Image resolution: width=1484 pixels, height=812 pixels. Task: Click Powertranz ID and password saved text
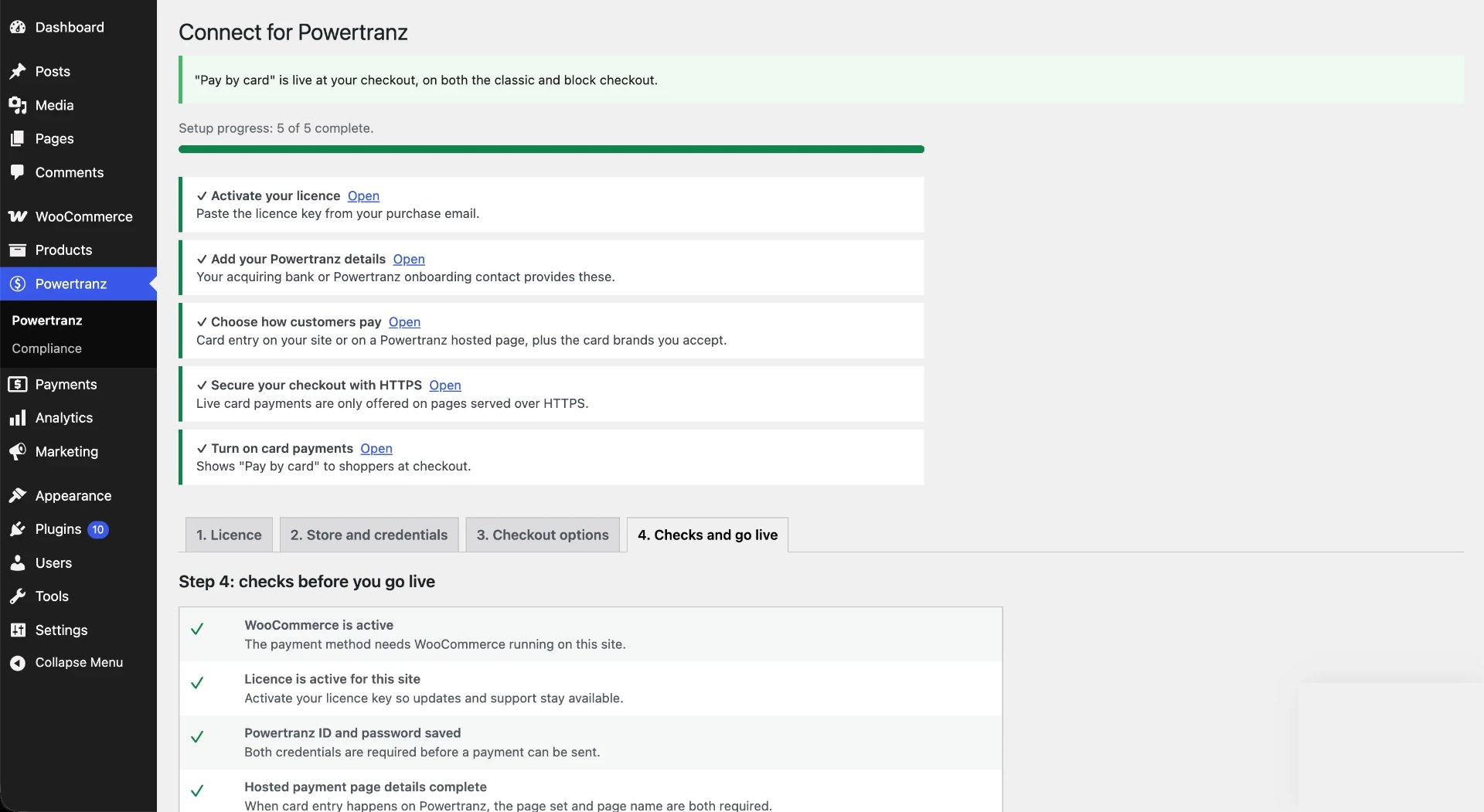click(352, 733)
